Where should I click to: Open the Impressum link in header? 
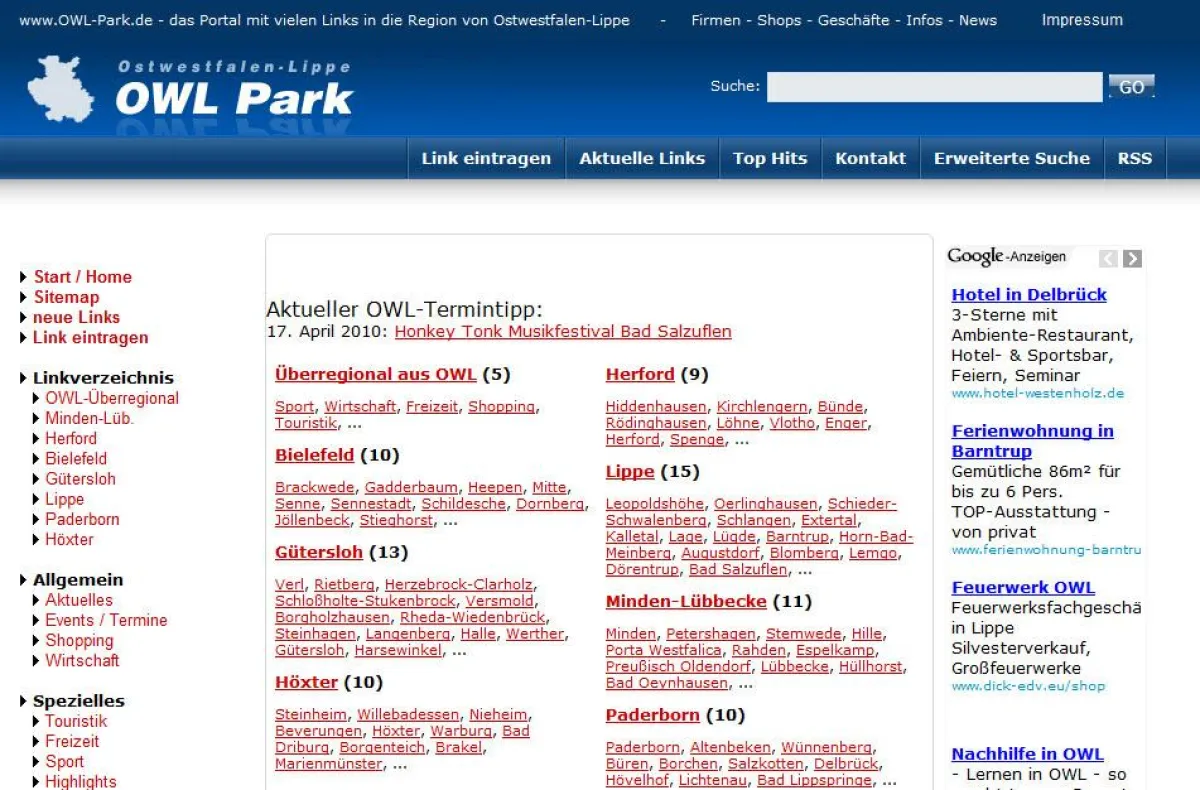click(1082, 20)
